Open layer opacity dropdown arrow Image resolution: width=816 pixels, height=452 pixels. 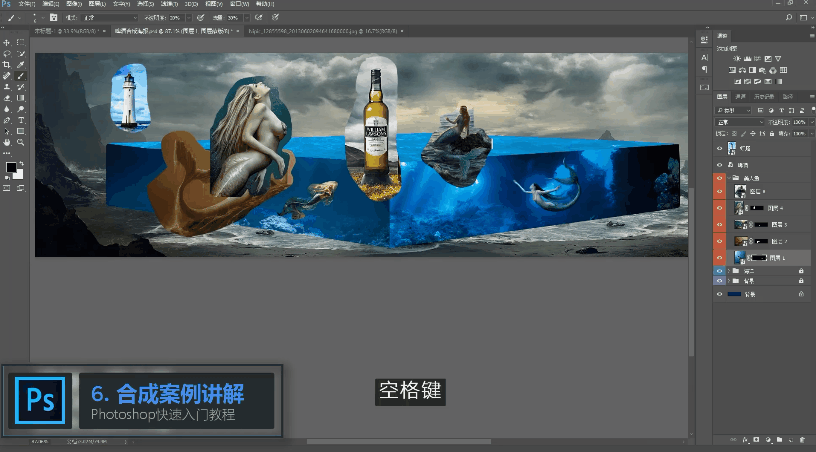click(812, 122)
